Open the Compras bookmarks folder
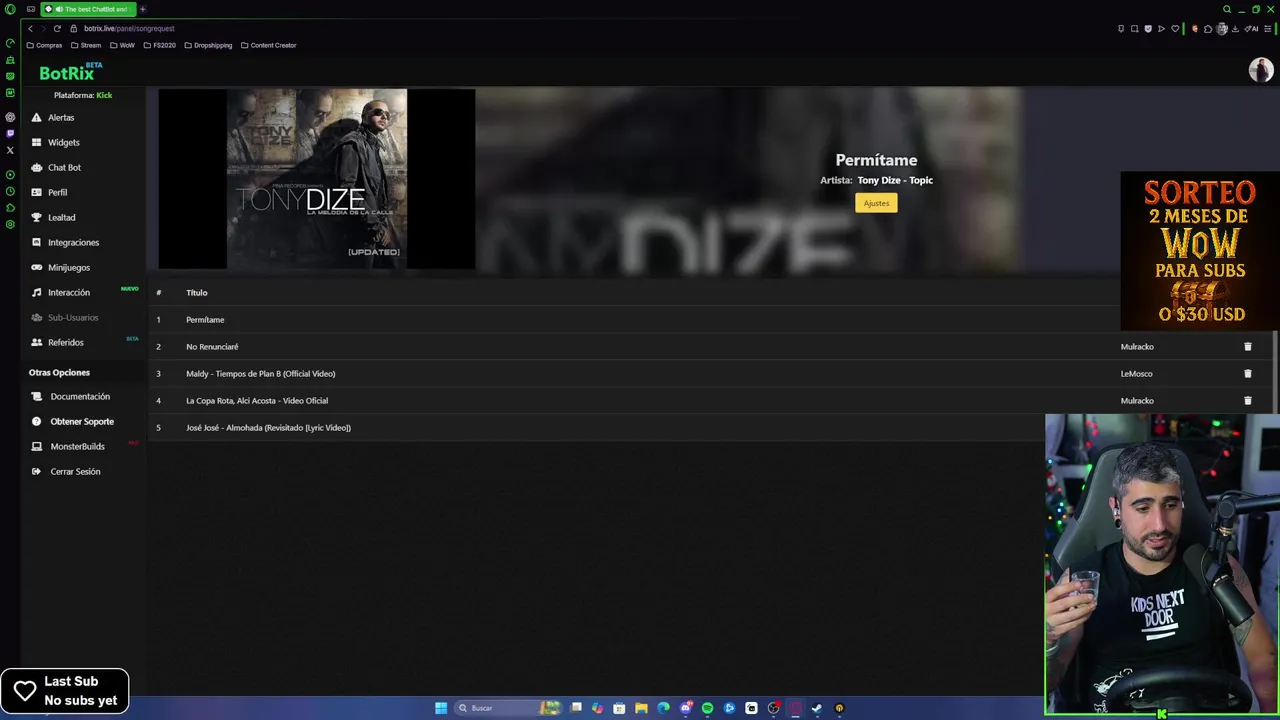Screen dimensions: 1280x720 tap(44, 45)
